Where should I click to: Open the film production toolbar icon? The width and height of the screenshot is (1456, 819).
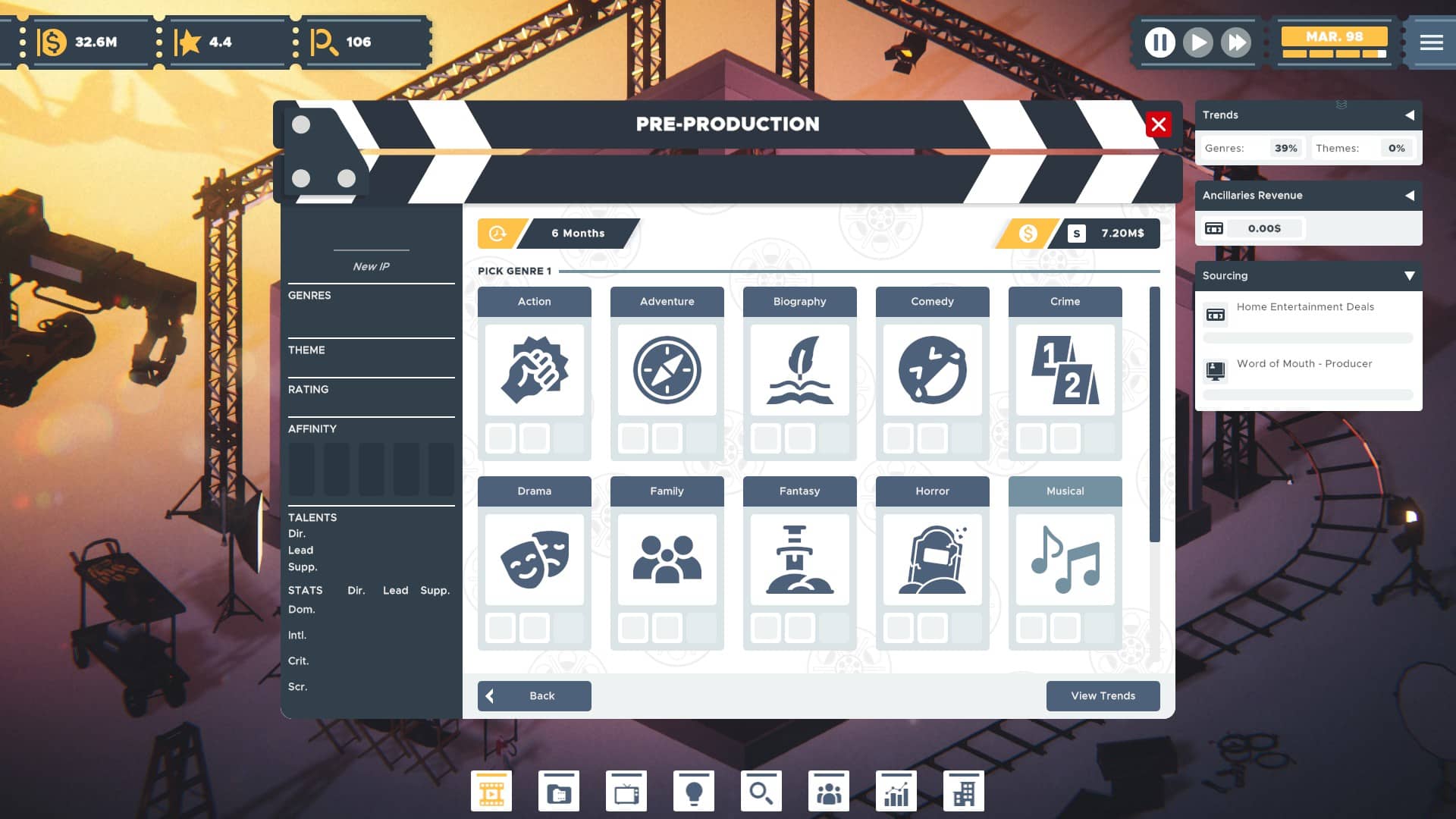[x=491, y=792]
